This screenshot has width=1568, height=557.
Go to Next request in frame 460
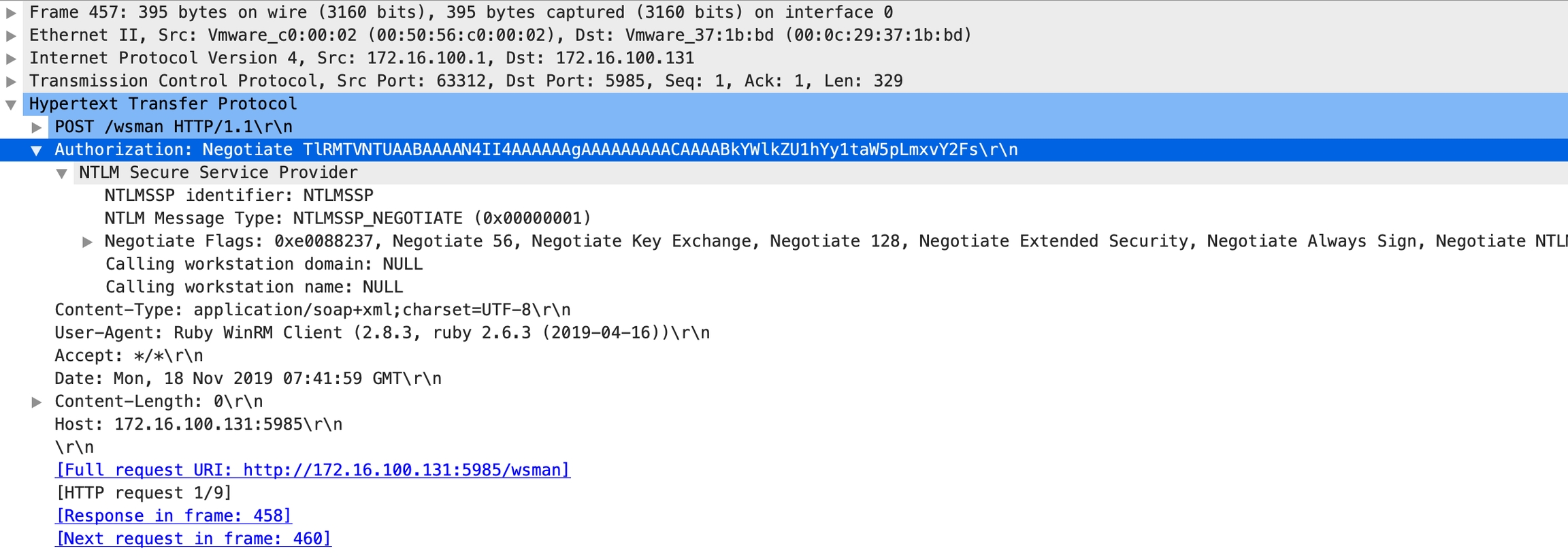(193, 539)
